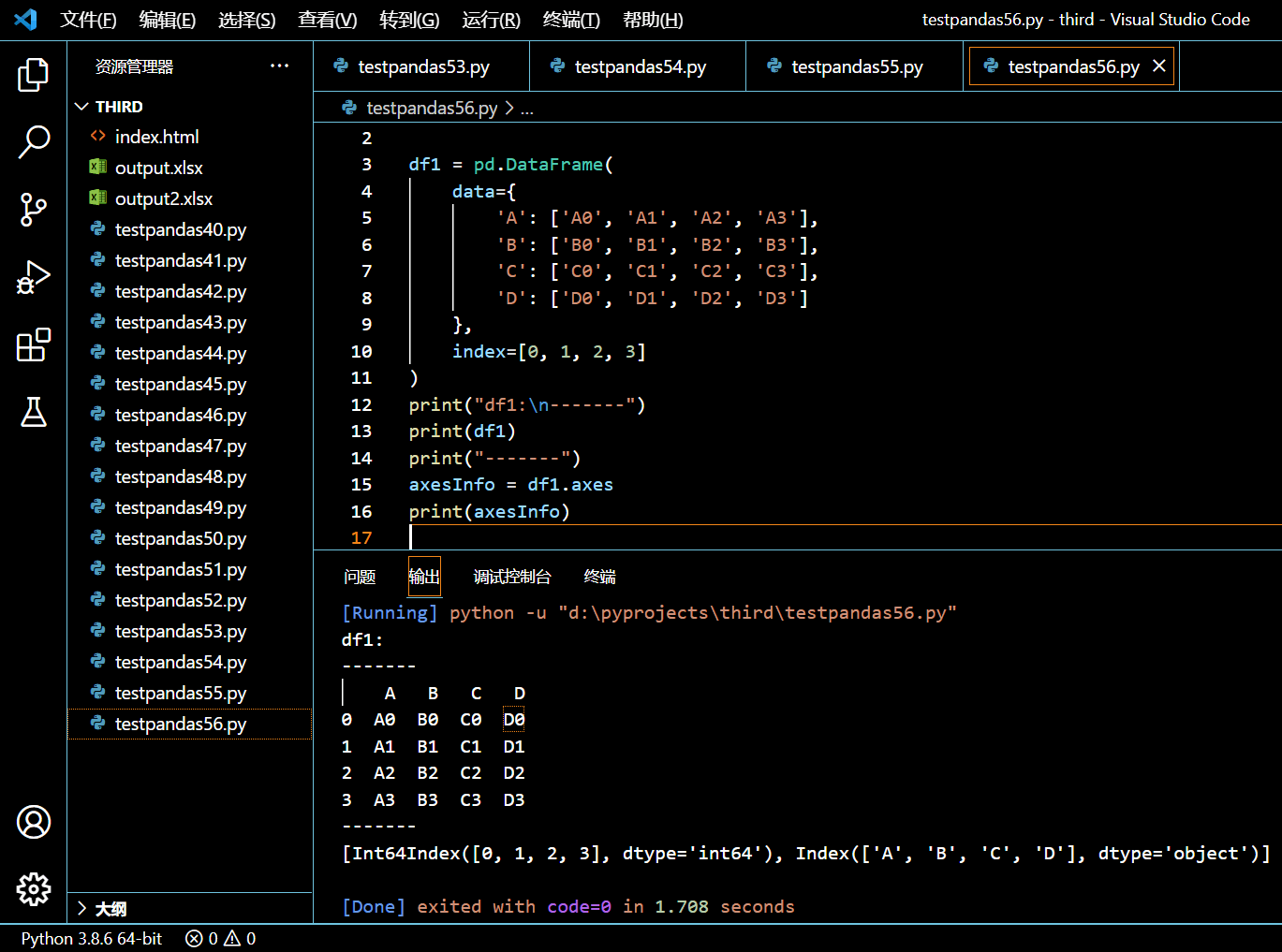Open the Accounts icon
Viewport: 1282px width, 952px height.
[x=34, y=822]
